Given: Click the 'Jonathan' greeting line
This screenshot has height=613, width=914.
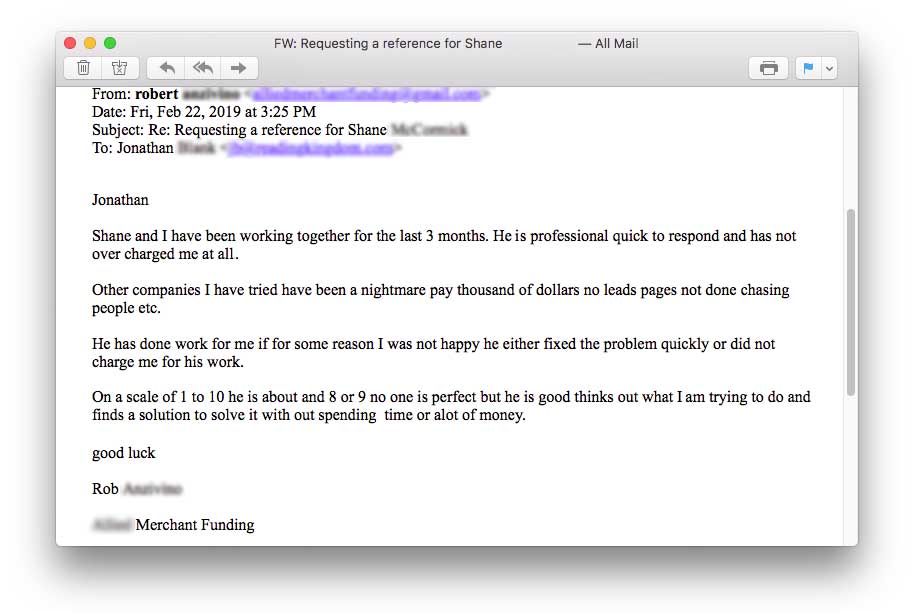Looking at the screenshot, I should 120,200.
